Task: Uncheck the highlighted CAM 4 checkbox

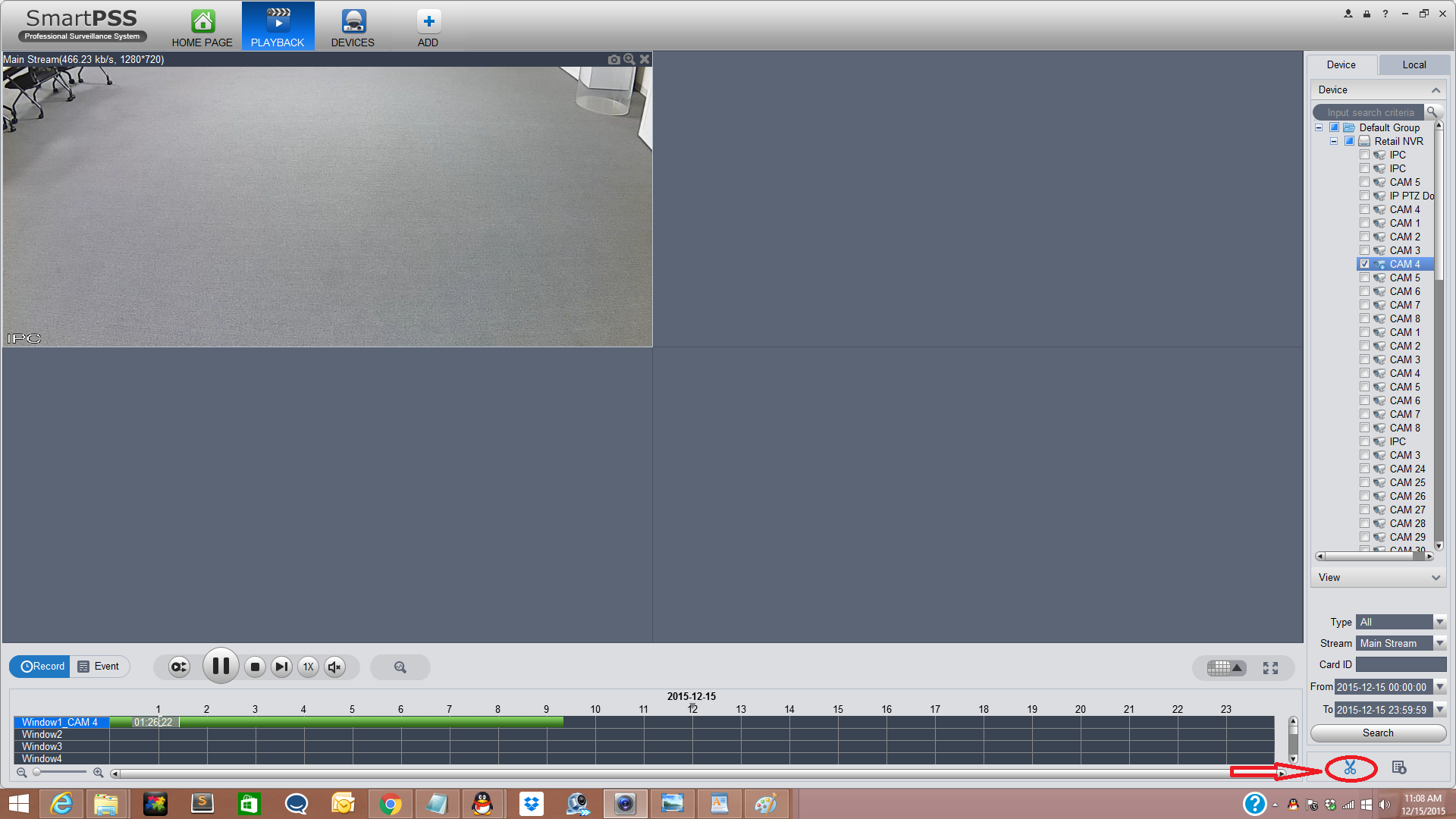Action: point(1364,264)
